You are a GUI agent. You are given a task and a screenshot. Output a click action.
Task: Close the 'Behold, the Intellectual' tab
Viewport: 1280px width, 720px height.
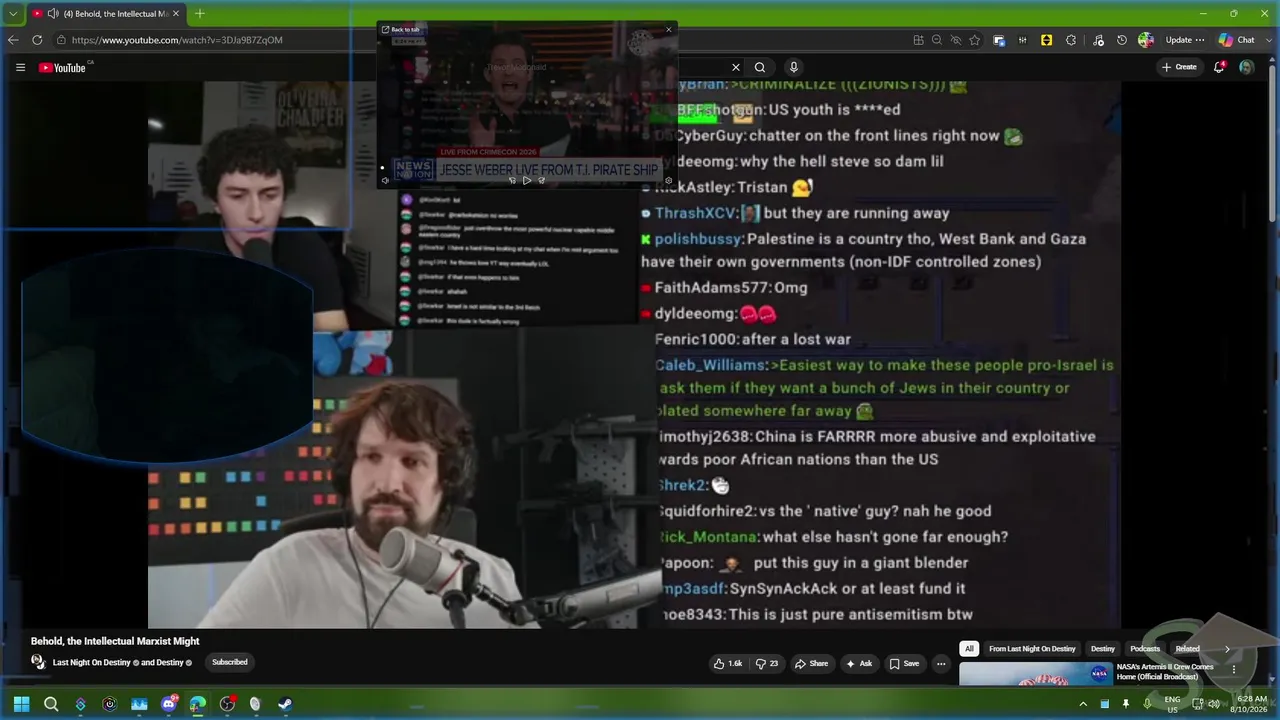pos(176,13)
